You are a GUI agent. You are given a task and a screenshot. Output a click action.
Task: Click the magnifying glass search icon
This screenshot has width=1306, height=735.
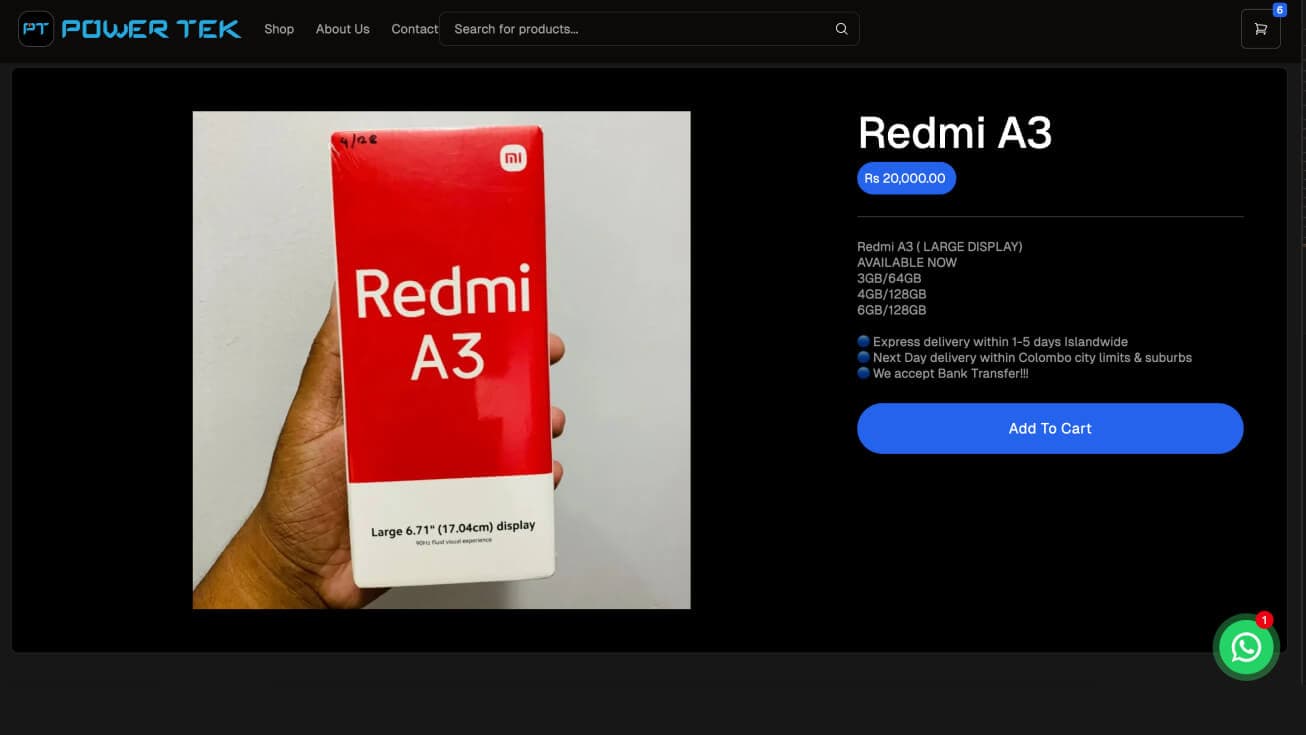841,29
